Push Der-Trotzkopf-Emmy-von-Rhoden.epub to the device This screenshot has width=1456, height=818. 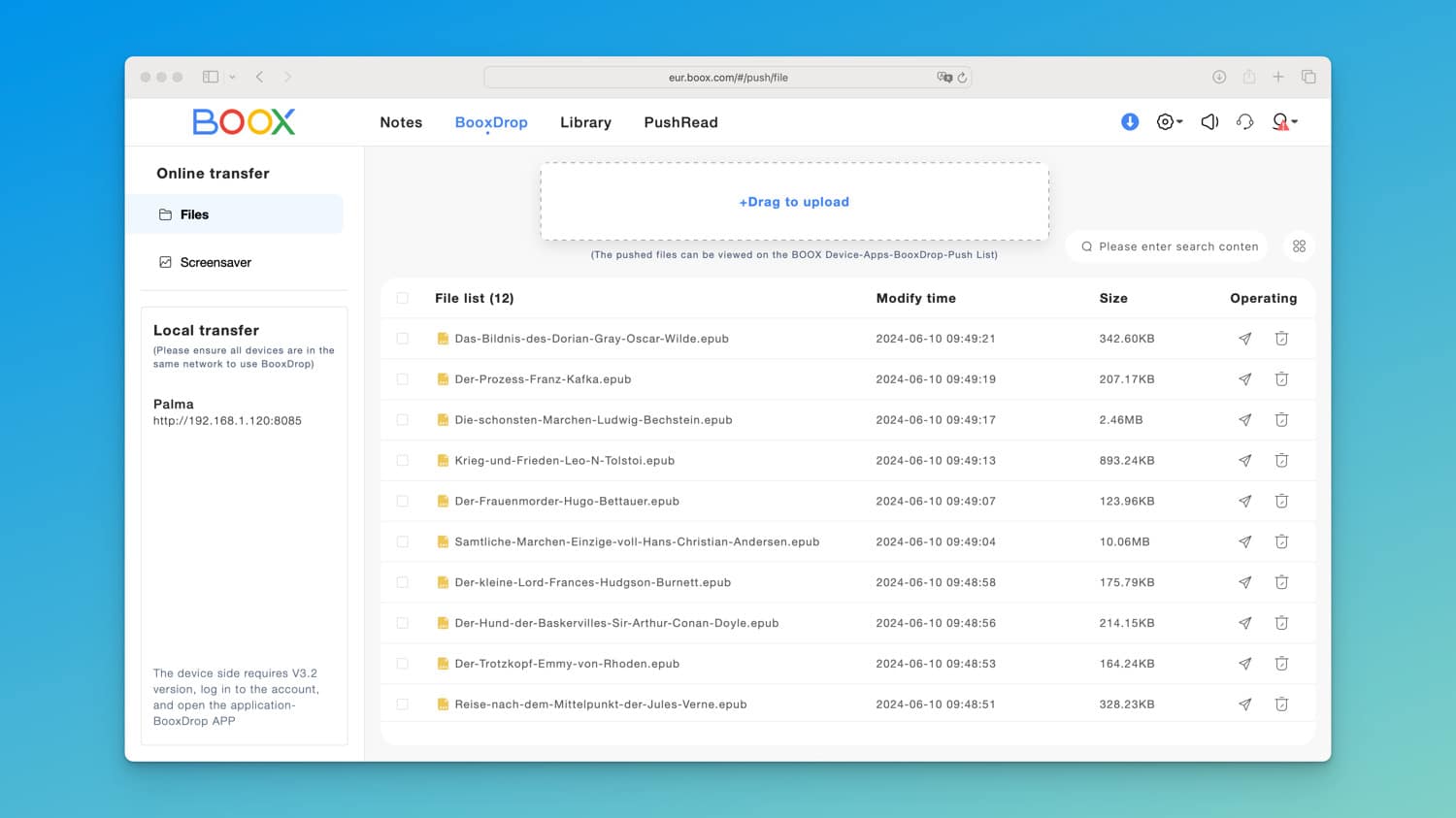1244,664
